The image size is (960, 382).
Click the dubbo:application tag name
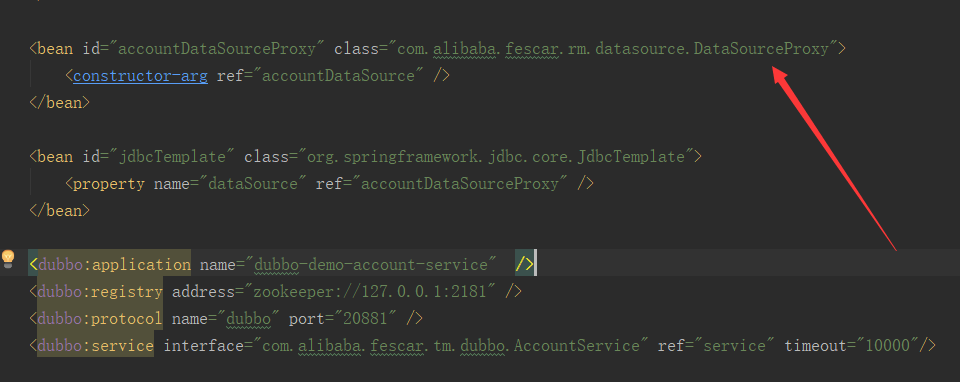coord(114,264)
